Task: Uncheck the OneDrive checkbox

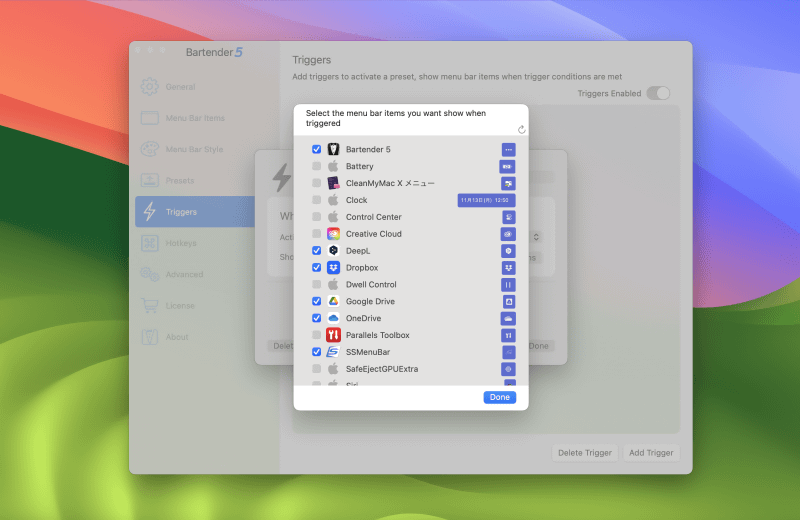Action: pyautogui.click(x=316, y=318)
